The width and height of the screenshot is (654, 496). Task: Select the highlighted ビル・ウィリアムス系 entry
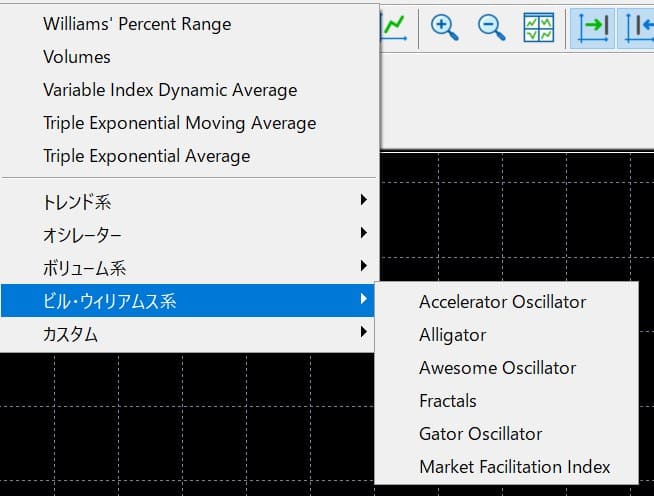[x=189, y=301]
